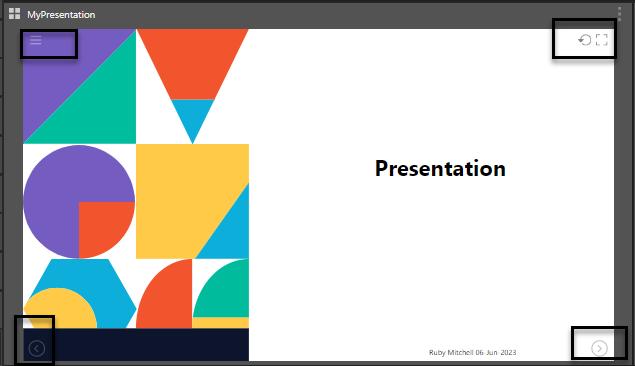The image size is (635, 366).
Task: Open the hamburger menu on the slide
Action: (x=36, y=40)
